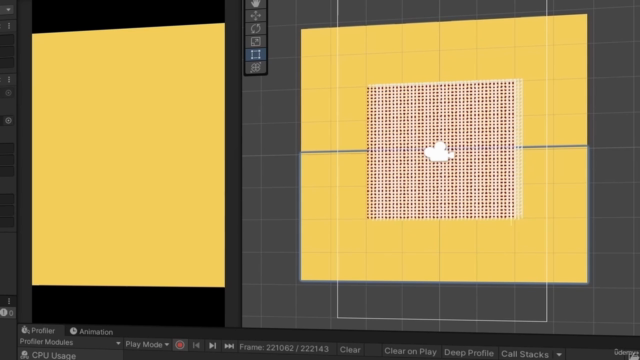The image size is (640, 360).
Task: Go to previous profiler frame
Action: point(196,345)
